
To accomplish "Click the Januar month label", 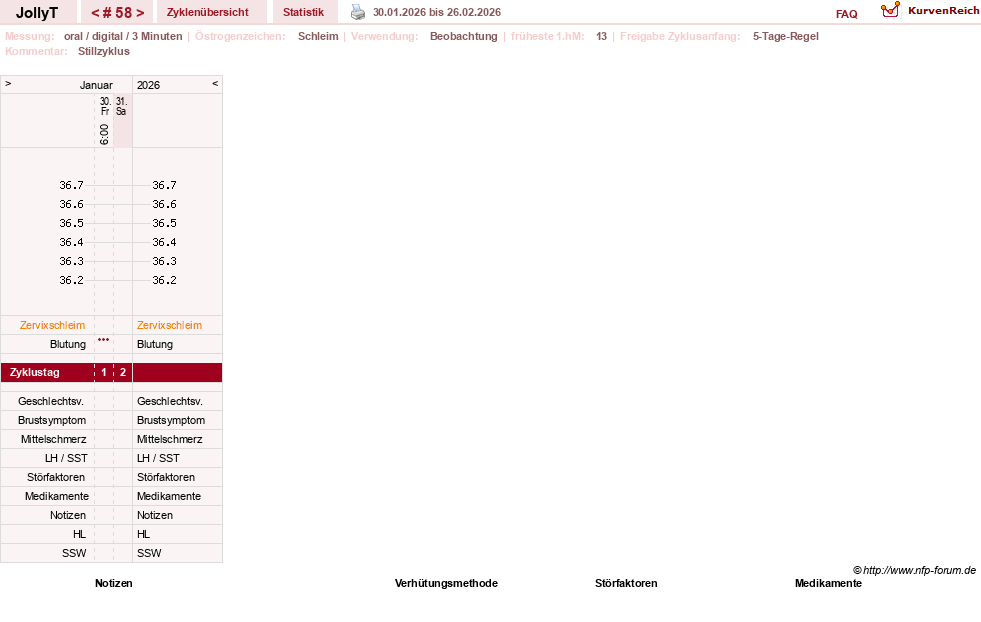I will pyautogui.click(x=96, y=85).
